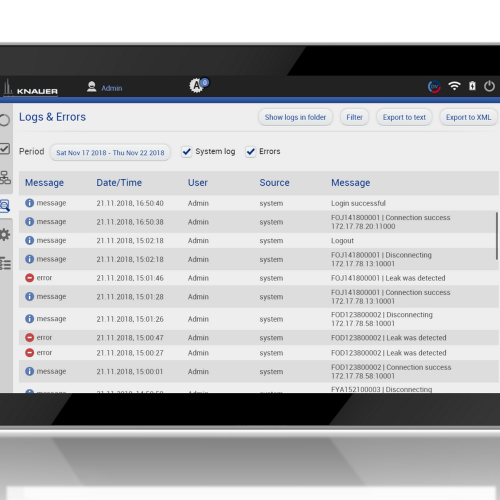This screenshot has height=500, width=500.
Task: Click the Show logs in folder button
Action: point(295,117)
